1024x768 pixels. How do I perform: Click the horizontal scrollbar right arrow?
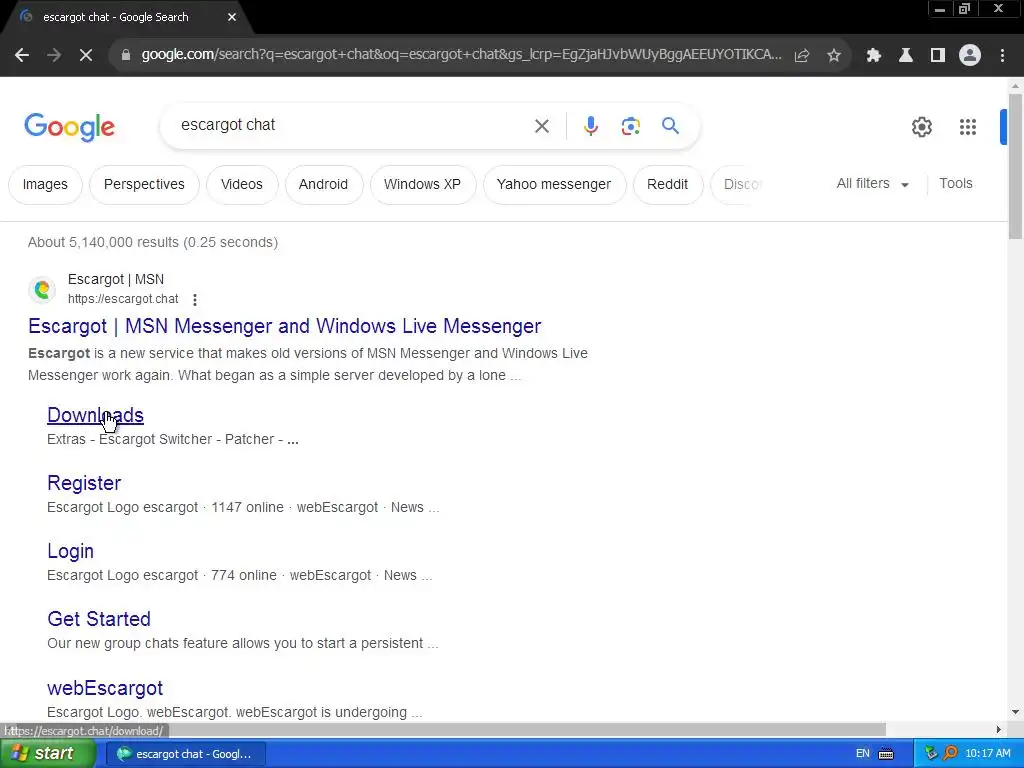[998, 729]
